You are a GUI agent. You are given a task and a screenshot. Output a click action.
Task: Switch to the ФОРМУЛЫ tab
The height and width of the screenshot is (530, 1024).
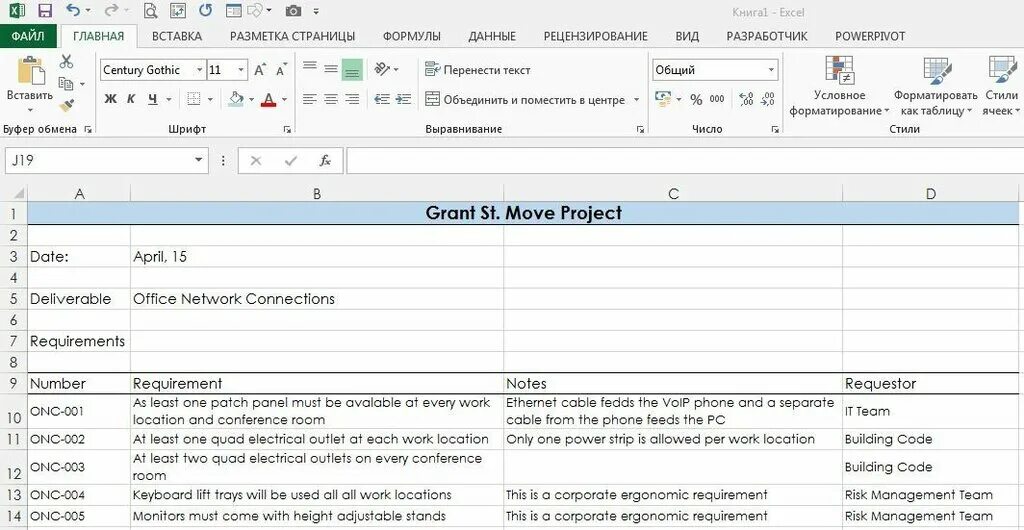click(x=411, y=37)
